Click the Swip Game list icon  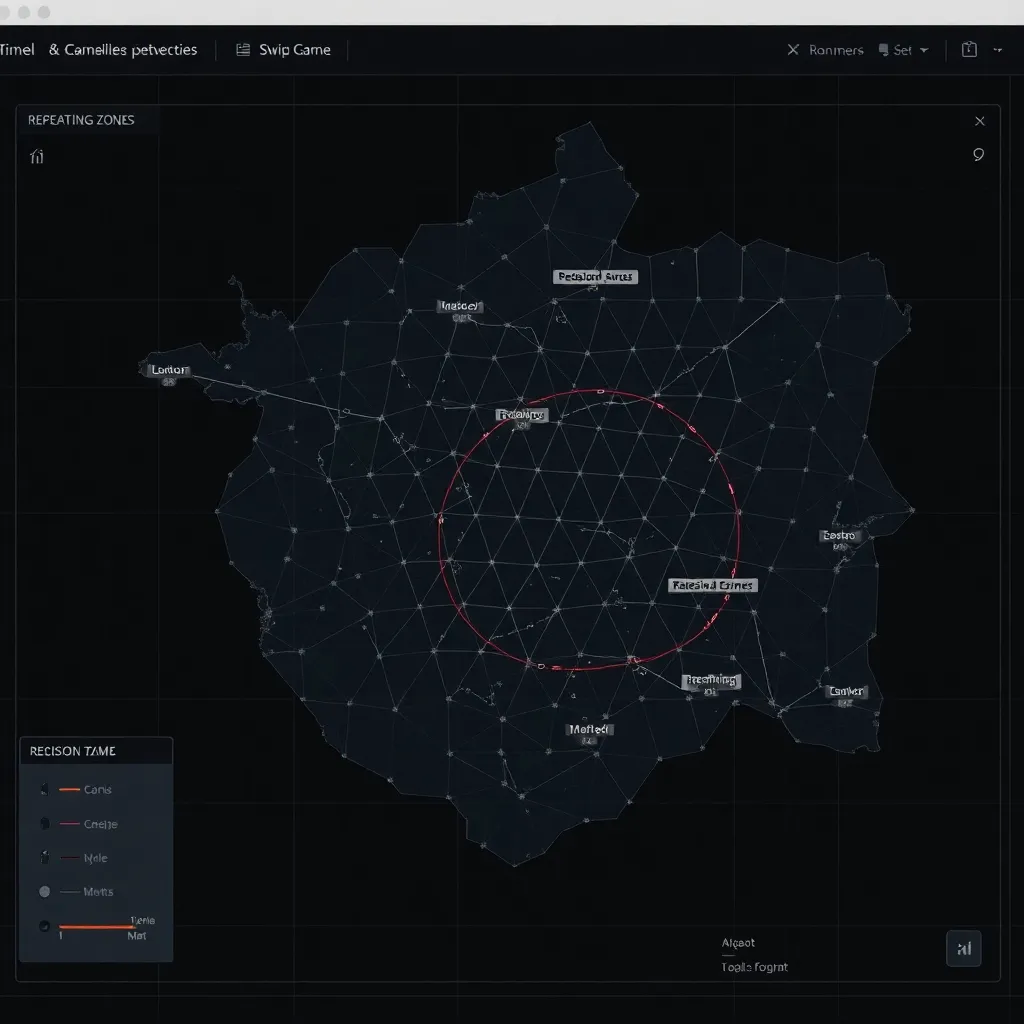(243, 50)
